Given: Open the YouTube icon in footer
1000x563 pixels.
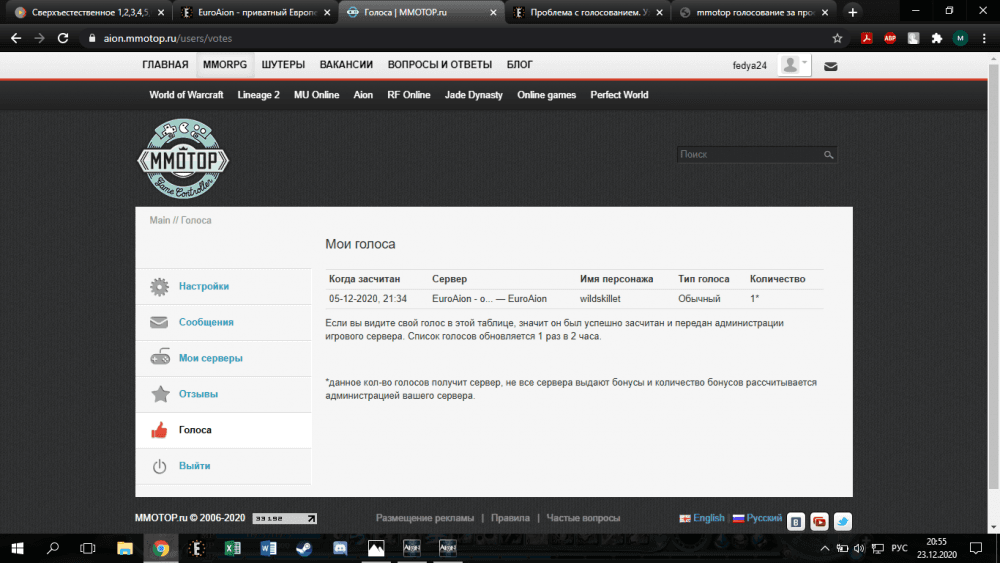Looking at the screenshot, I should (819, 521).
